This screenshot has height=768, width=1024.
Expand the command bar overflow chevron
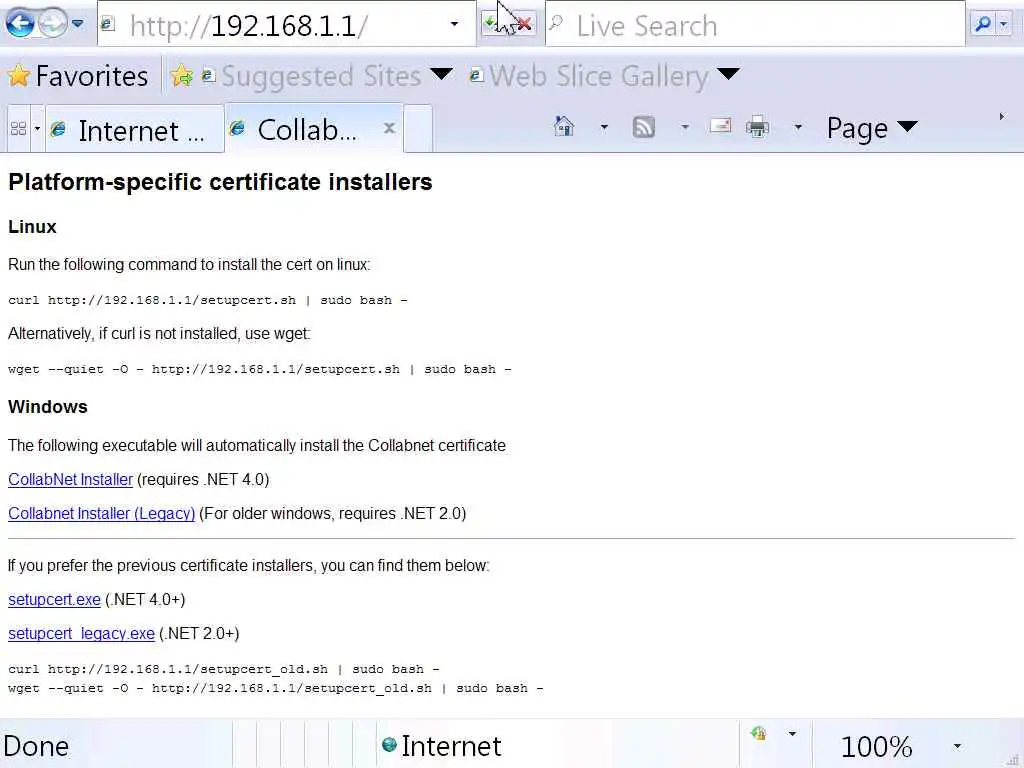point(1002,117)
